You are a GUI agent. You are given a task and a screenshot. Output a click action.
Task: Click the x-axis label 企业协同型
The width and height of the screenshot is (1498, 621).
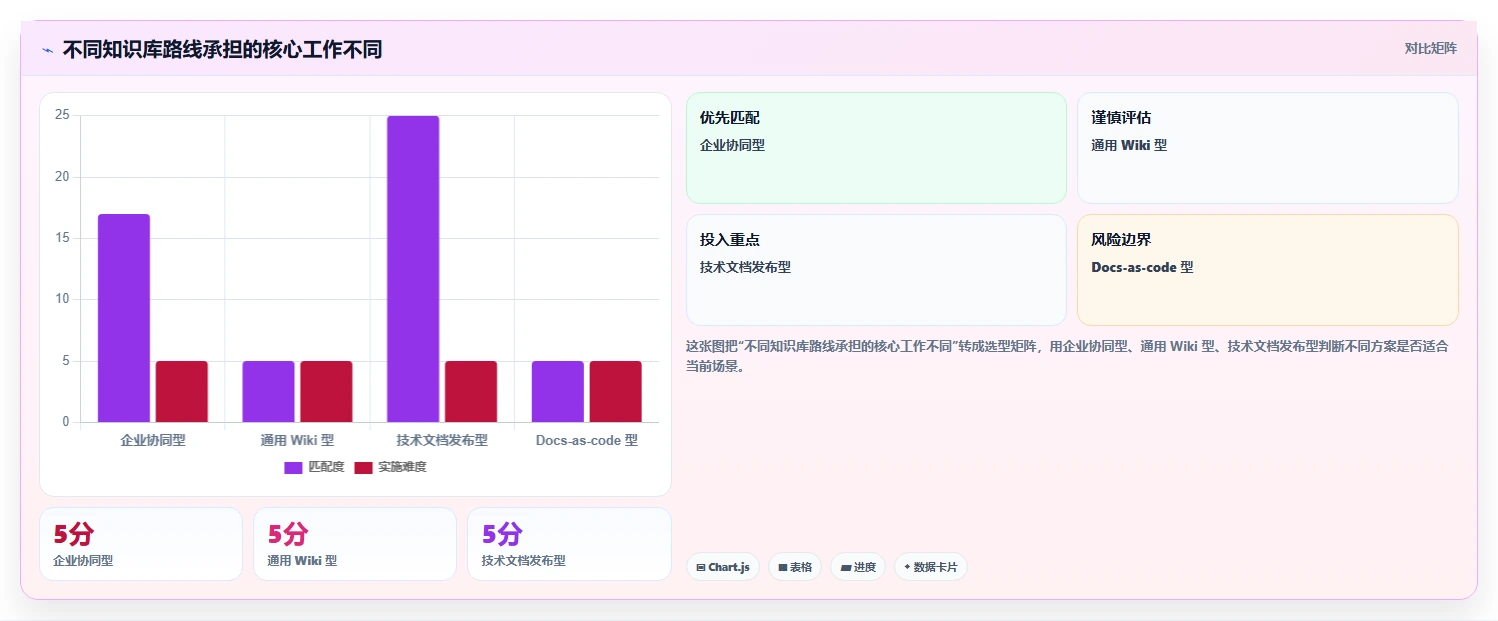(x=153, y=440)
